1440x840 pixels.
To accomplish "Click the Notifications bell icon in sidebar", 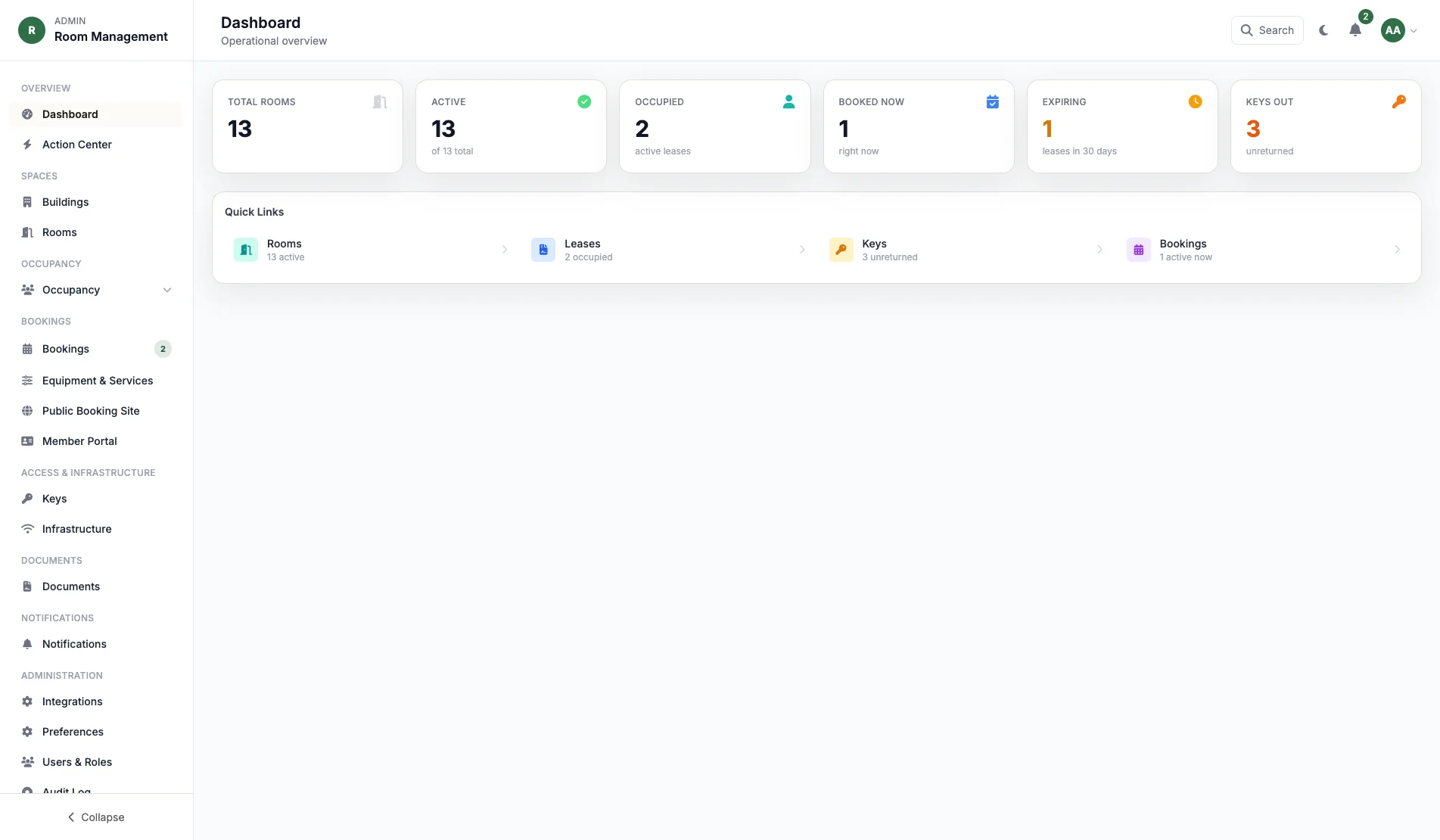I will pyautogui.click(x=27, y=644).
